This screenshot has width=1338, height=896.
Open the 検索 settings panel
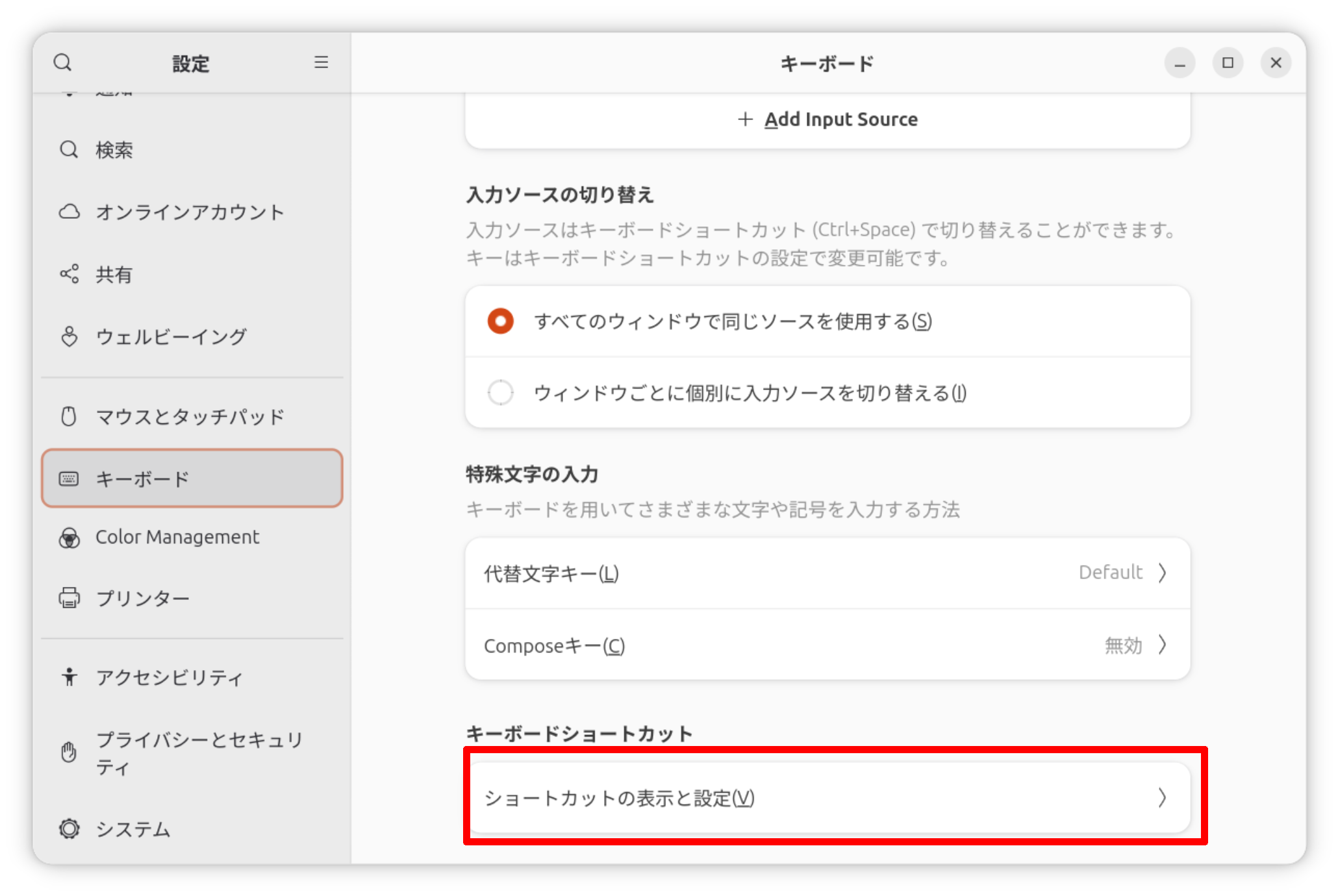pos(192,150)
